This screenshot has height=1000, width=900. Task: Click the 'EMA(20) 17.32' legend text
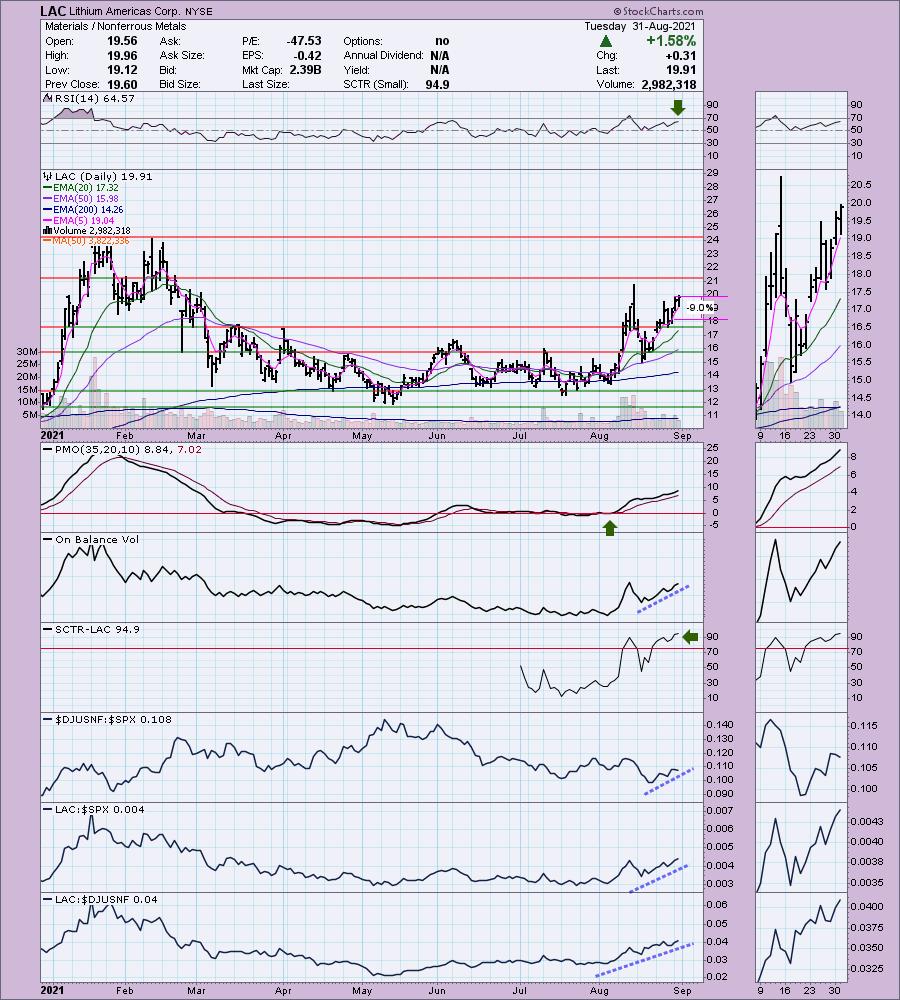pos(85,188)
